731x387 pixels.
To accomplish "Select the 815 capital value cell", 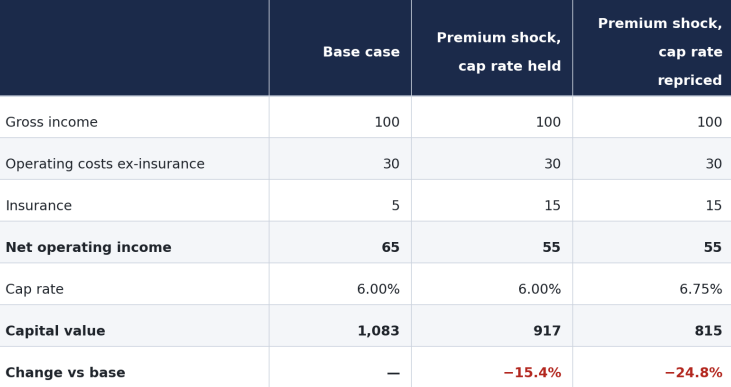I will click(x=708, y=331).
